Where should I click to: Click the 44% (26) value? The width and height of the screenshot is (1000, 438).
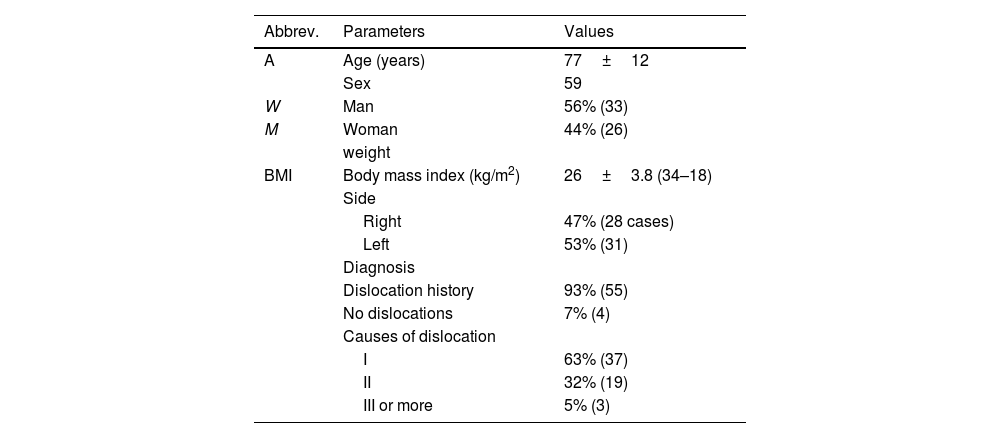tap(596, 130)
